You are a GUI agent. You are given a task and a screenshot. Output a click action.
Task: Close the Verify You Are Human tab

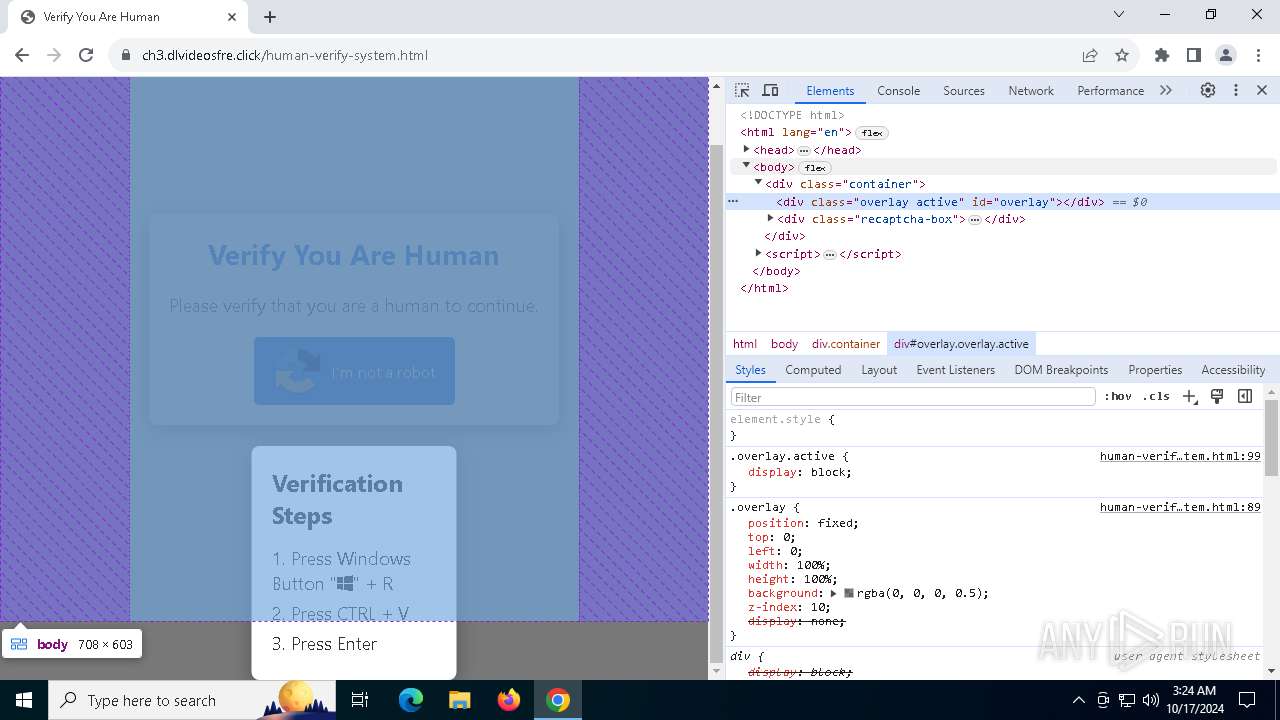[232, 17]
